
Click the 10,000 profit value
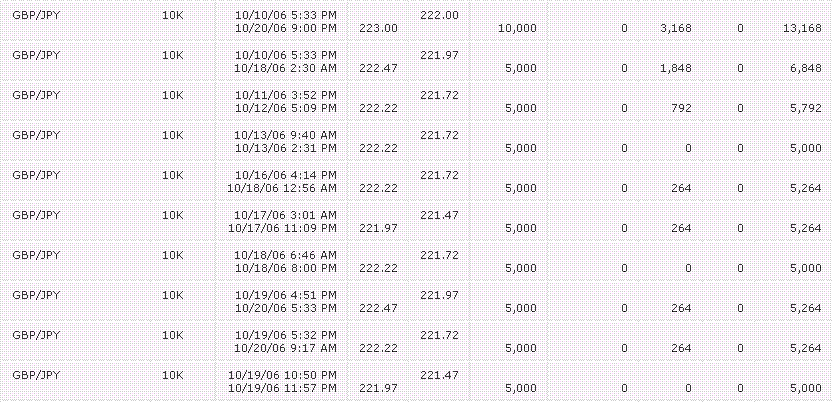(x=517, y=28)
